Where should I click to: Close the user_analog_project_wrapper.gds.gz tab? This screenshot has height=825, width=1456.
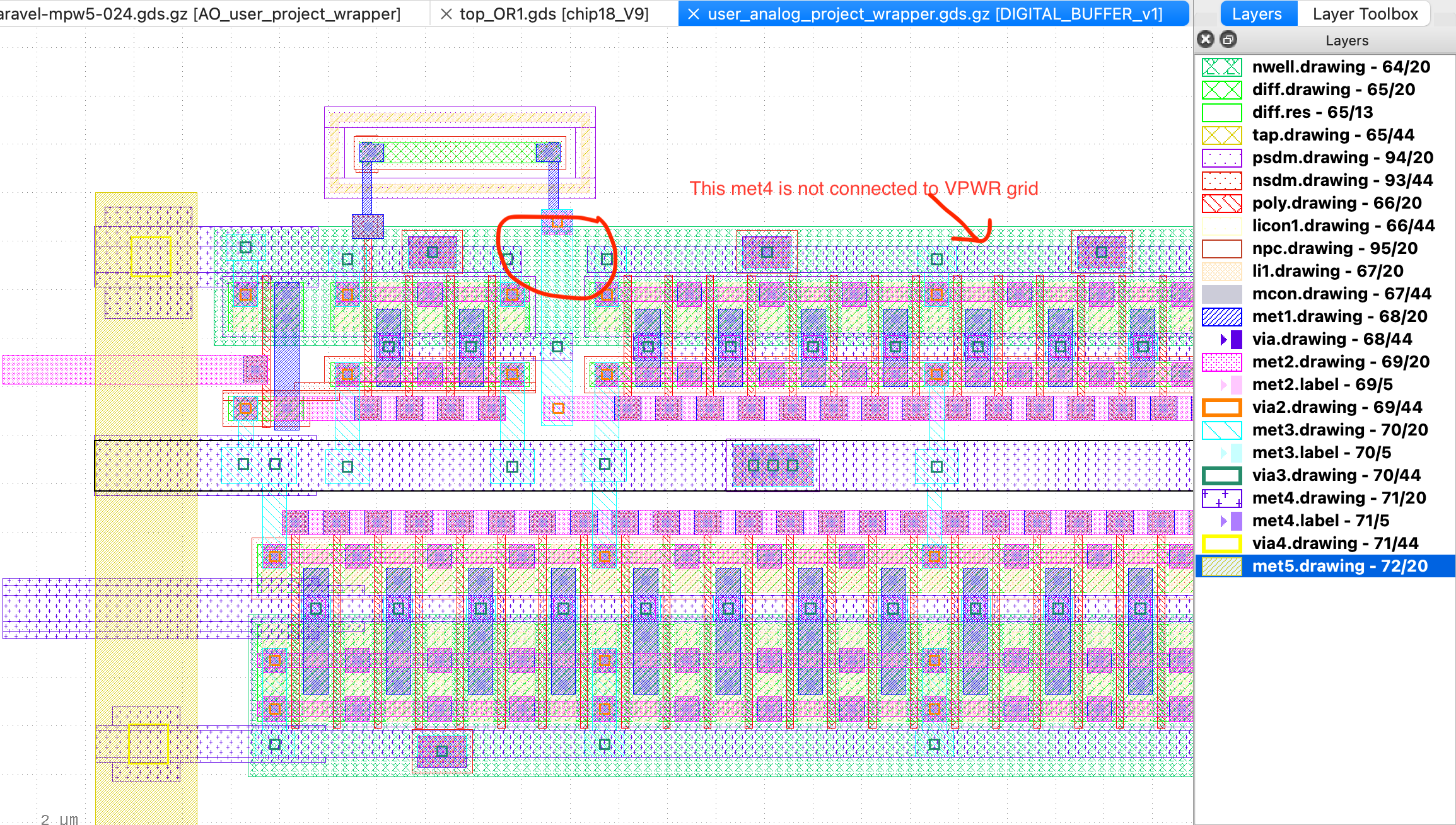pyautogui.click(x=693, y=14)
